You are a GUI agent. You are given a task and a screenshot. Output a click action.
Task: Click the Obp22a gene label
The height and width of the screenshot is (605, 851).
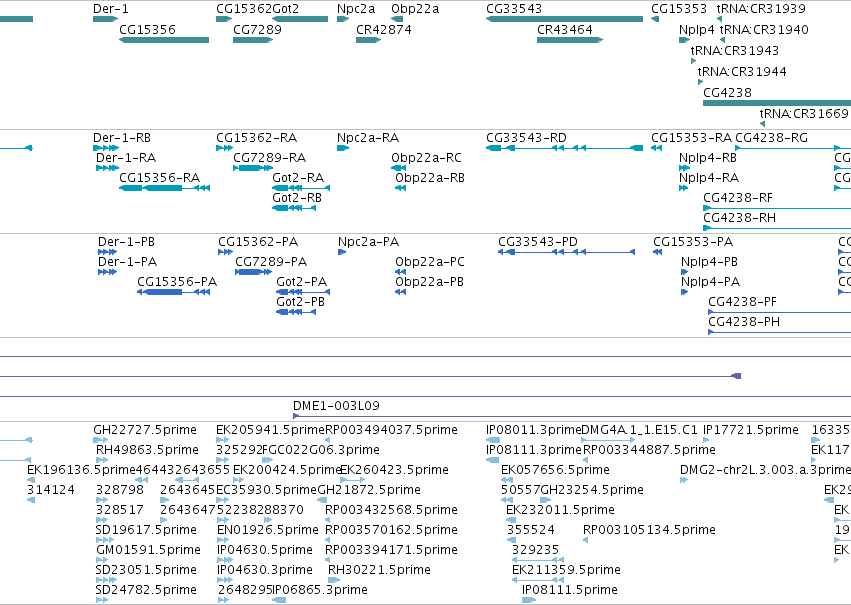click(415, 9)
